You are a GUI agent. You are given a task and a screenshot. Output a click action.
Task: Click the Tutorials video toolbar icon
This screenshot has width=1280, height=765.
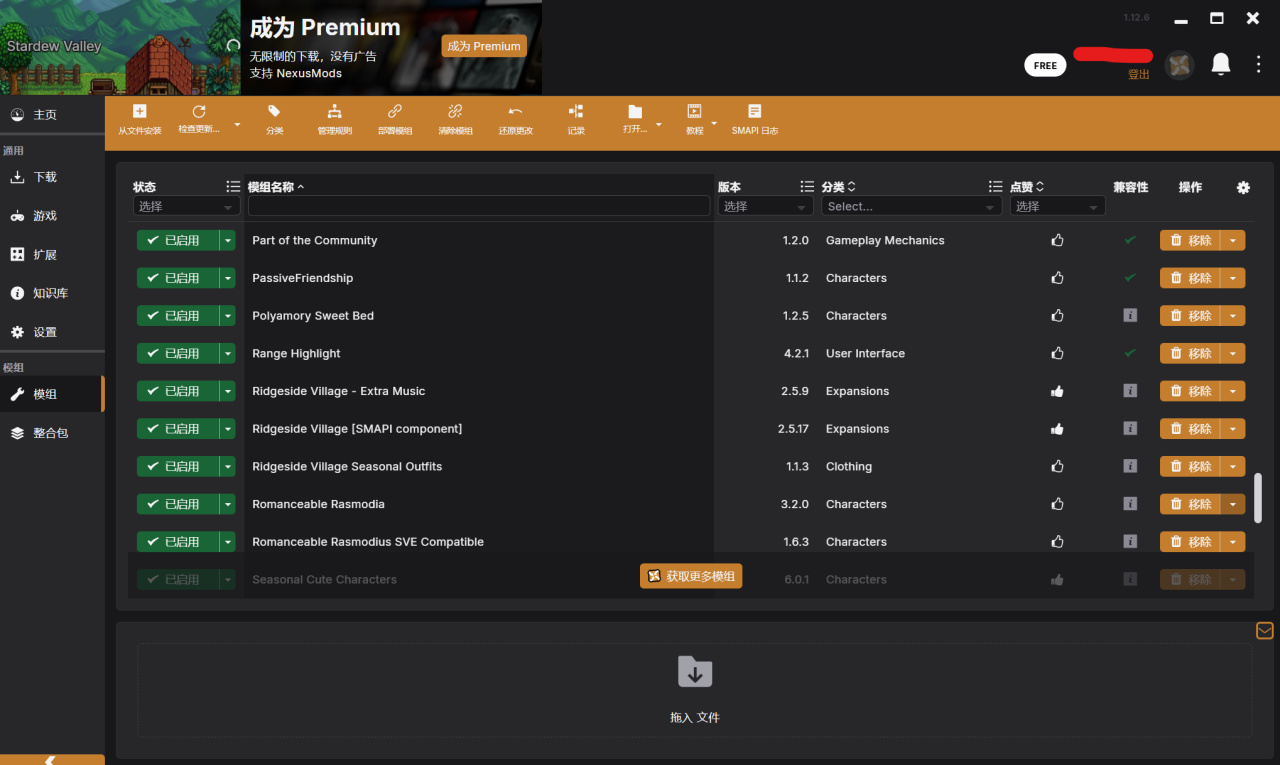694,111
